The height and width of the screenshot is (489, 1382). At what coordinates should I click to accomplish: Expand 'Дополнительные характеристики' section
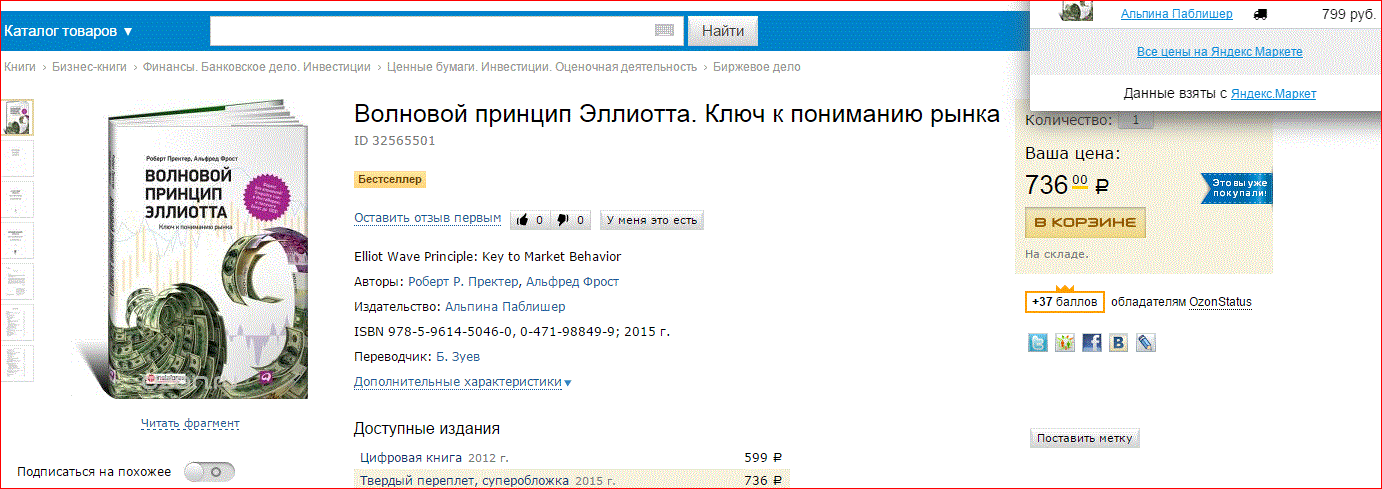[x=463, y=382]
